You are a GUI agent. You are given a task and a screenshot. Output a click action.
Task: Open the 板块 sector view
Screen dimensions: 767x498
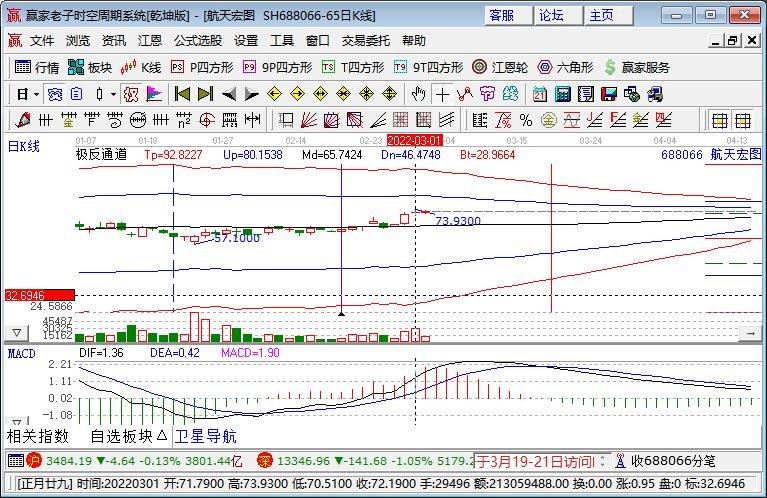(x=90, y=67)
